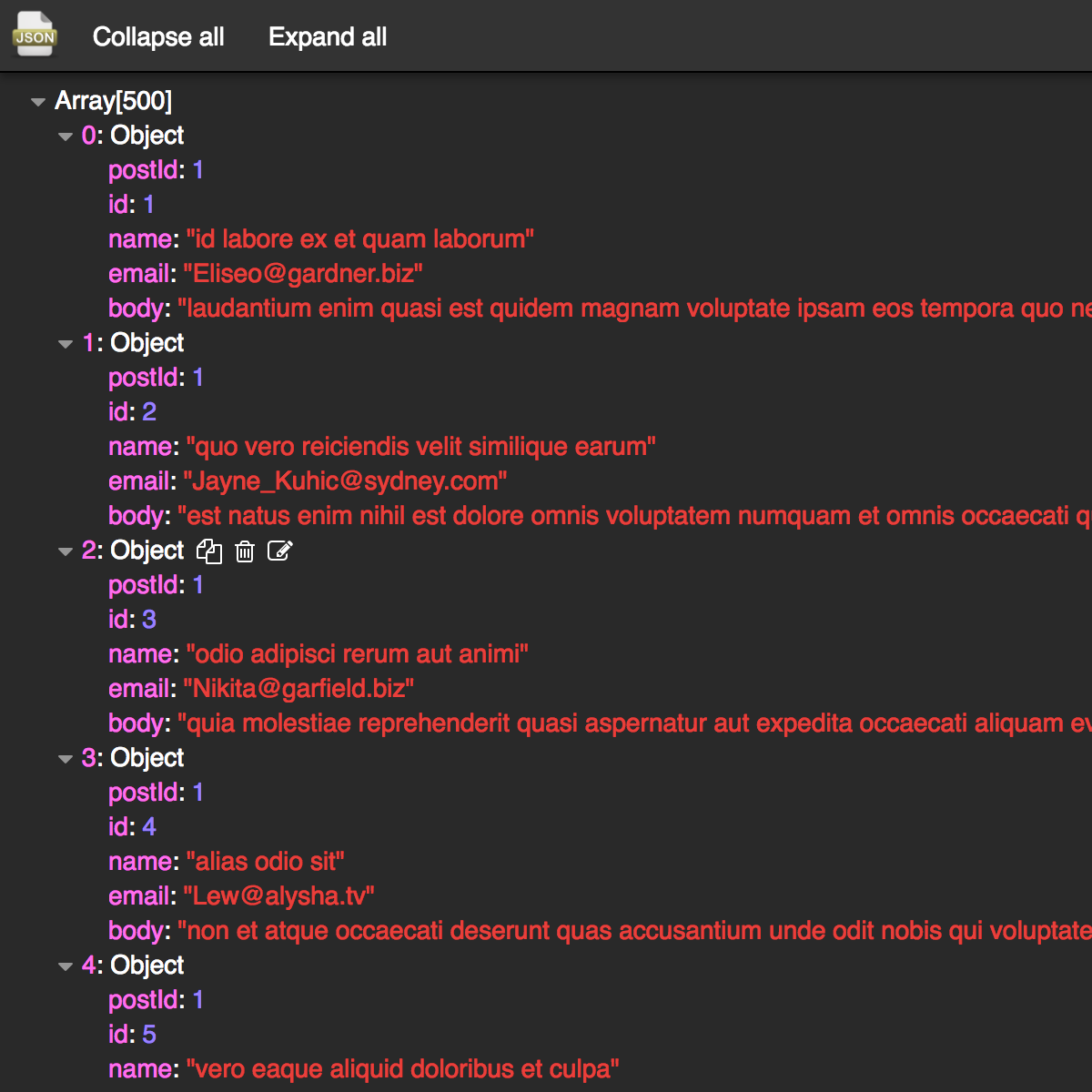Collapse the 4: Object node

pos(65,966)
